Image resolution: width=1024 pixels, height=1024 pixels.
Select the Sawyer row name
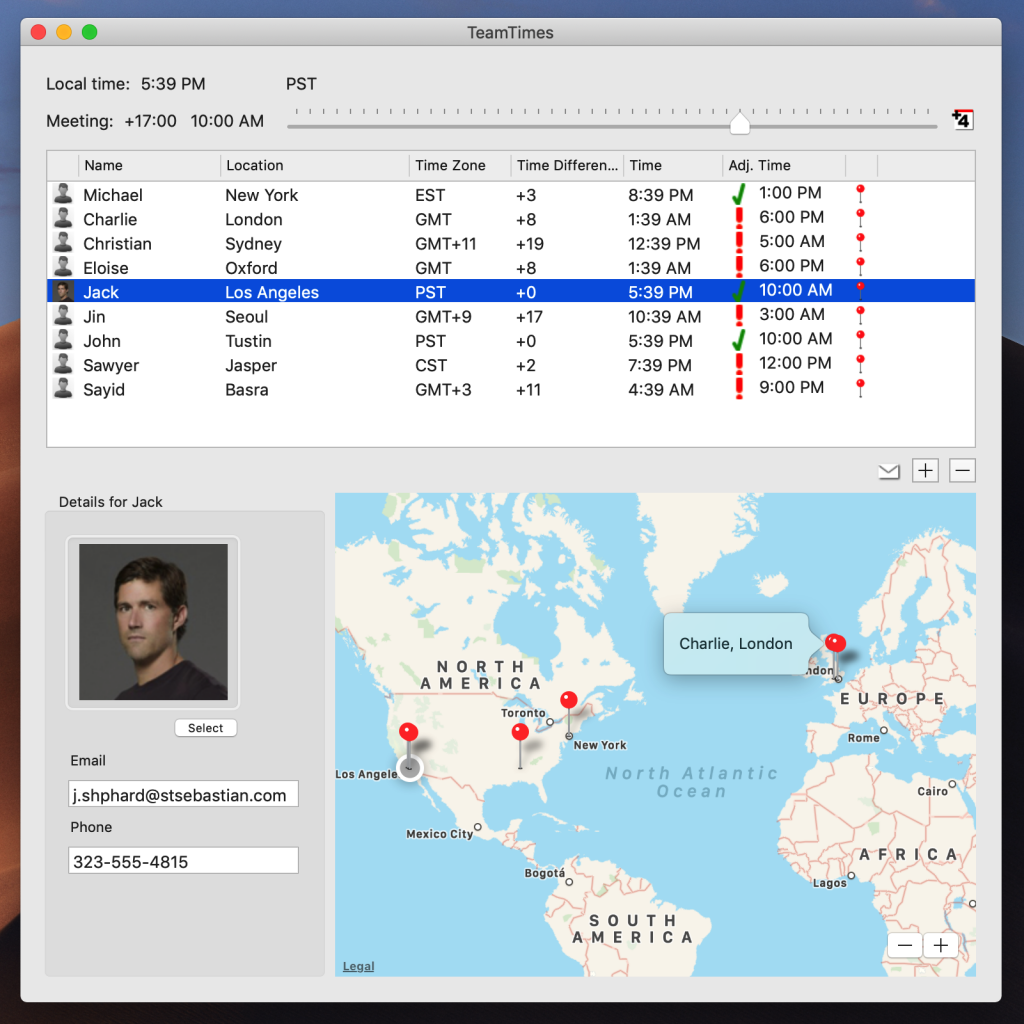pyautogui.click(x=111, y=365)
